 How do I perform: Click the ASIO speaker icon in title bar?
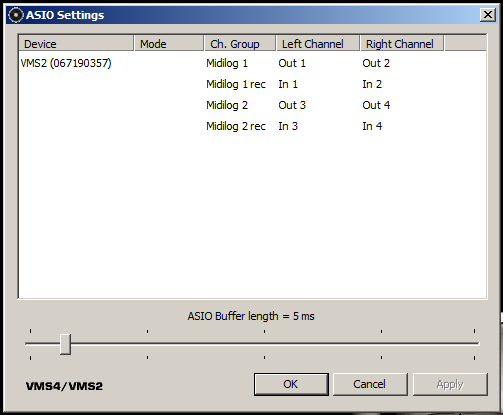coord(15,15)
